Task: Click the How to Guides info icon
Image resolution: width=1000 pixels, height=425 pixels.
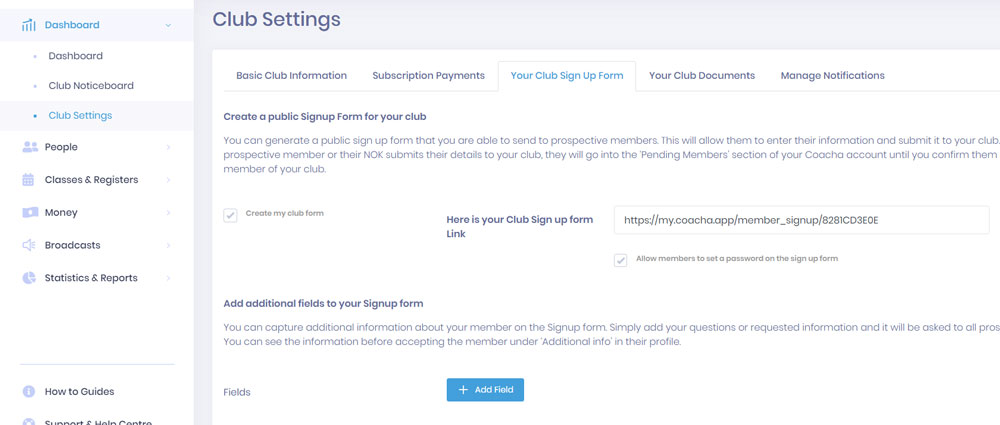Action: pyautogui.click(x=29, y=391)
